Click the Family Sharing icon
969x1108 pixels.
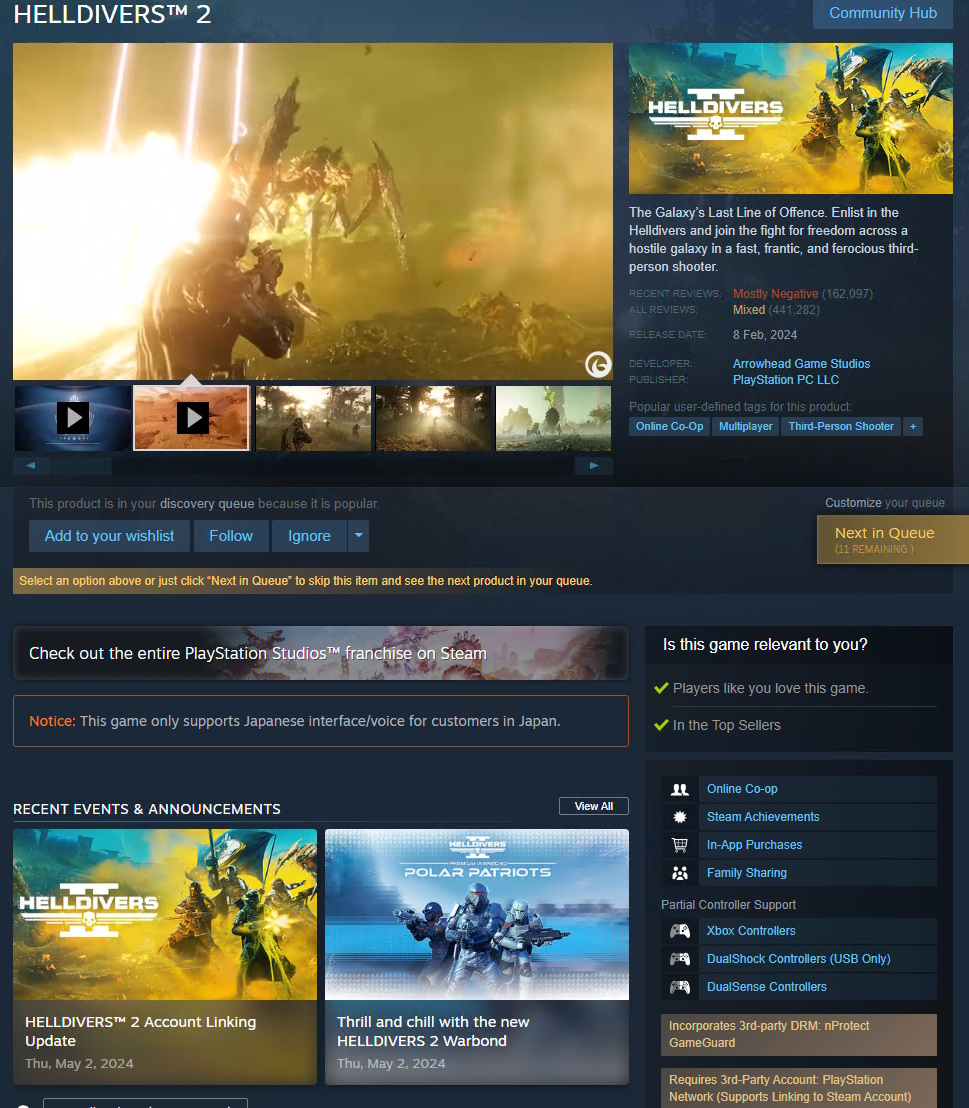tap(680, 873)
